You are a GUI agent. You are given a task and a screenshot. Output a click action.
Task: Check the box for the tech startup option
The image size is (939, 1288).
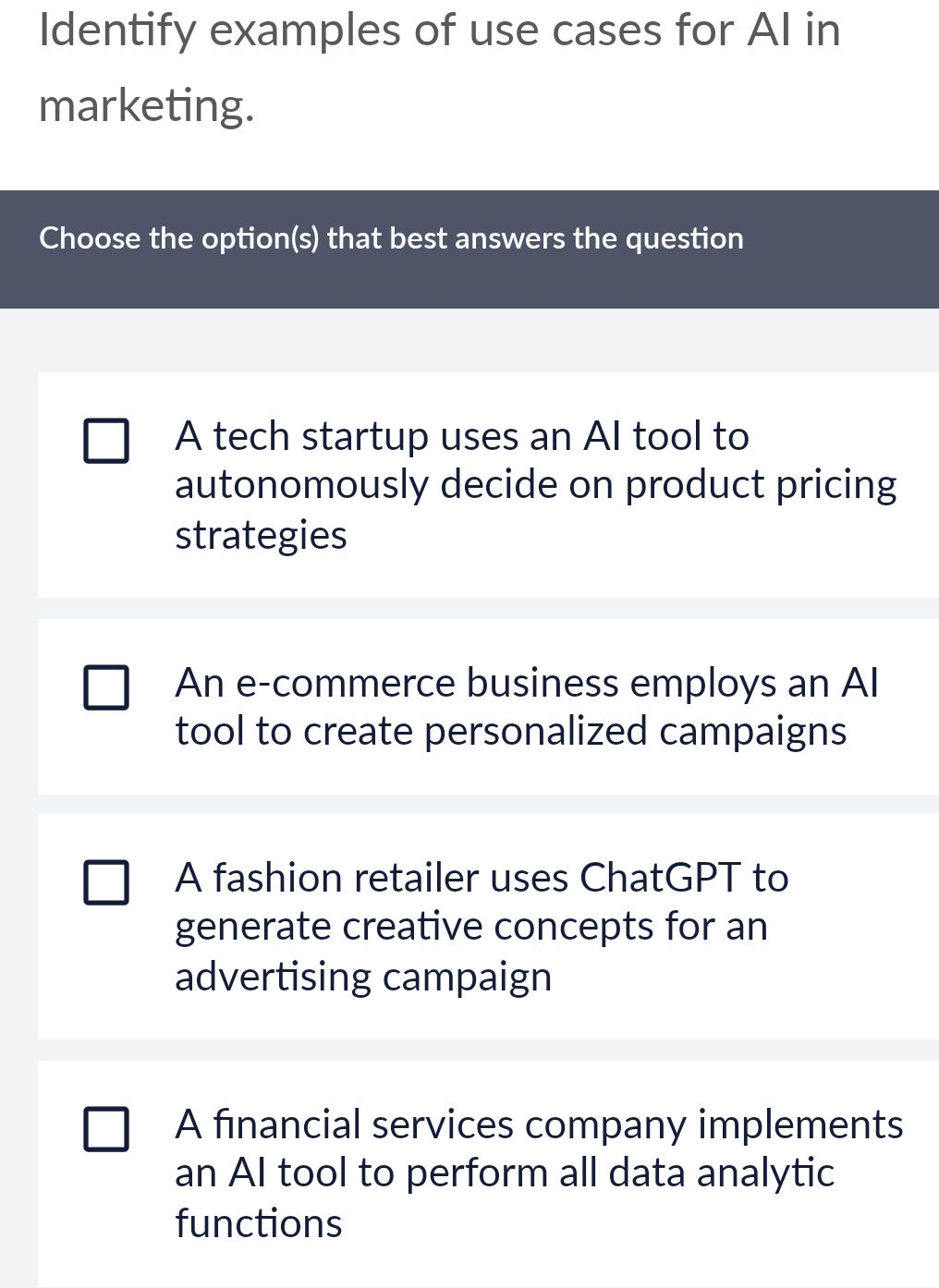105,439
